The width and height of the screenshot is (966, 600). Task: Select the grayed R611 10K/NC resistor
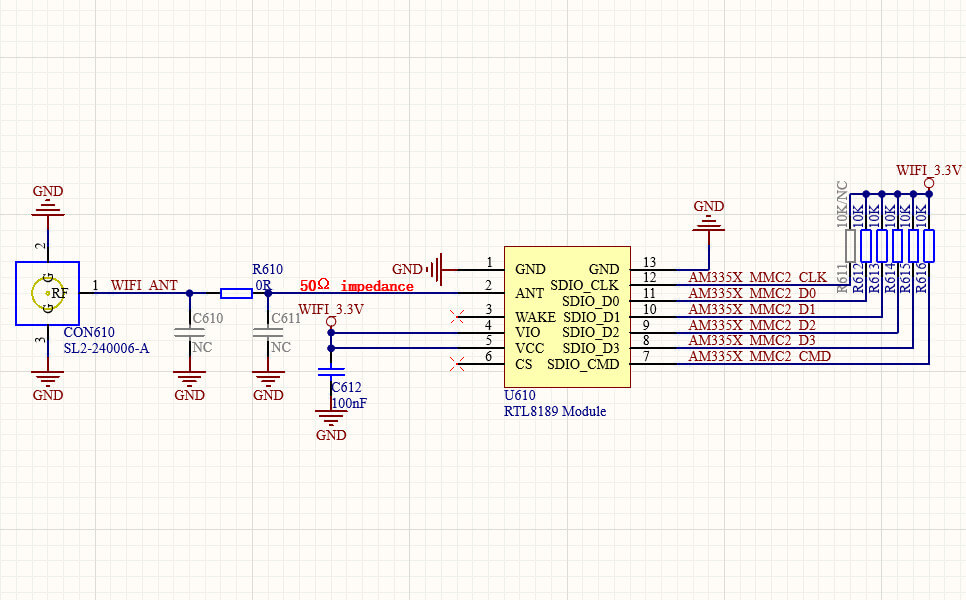(x=850, y=246)
